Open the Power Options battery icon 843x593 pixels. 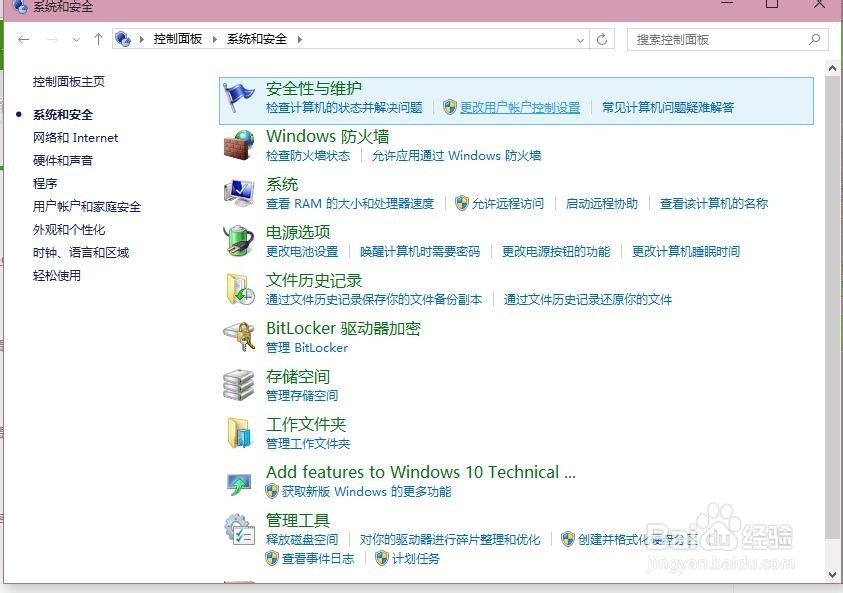(239, 241)
